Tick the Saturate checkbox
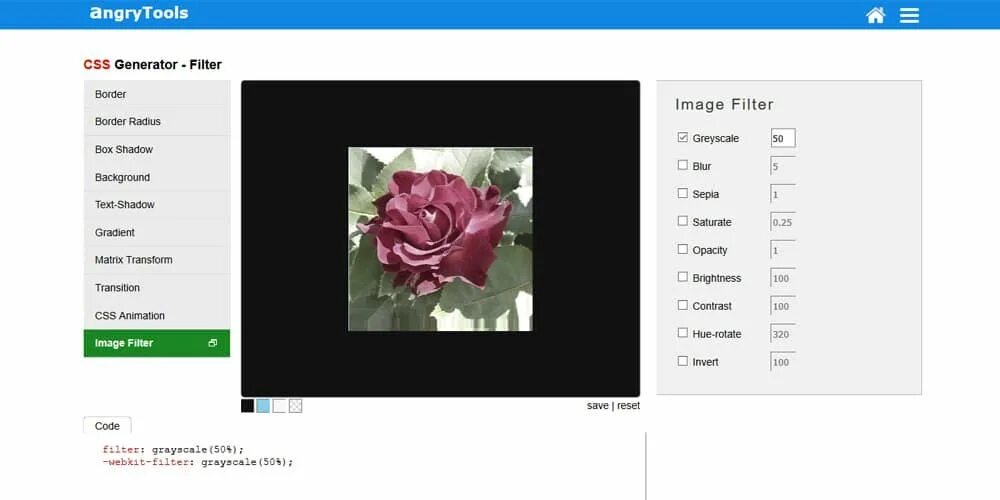 (682, 221)
